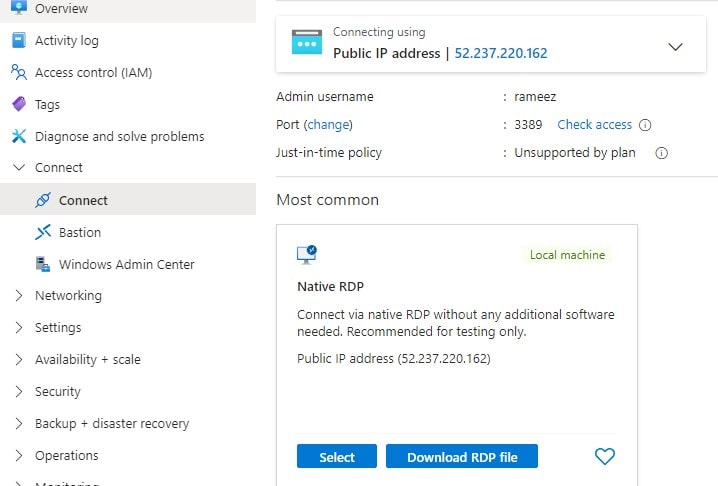Click the Just-in-time policy label

pos(329,153)
